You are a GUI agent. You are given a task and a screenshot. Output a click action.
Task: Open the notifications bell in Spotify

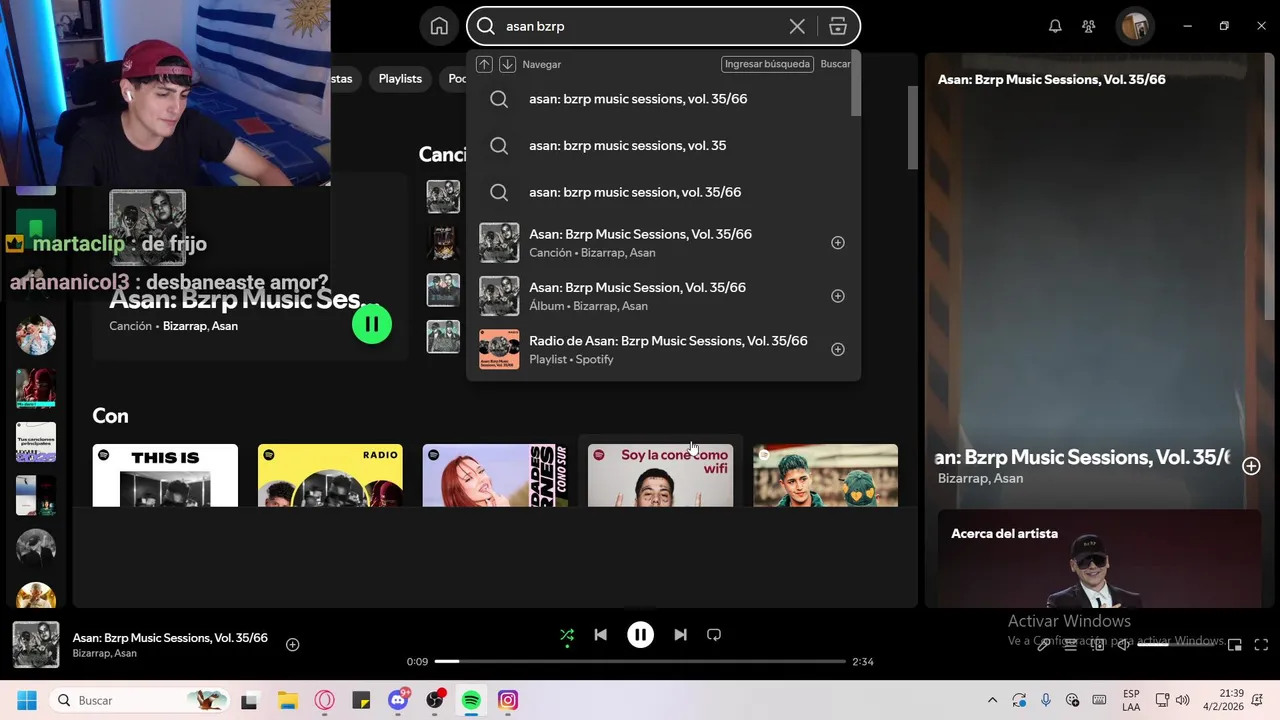[x=1055, y=26]
